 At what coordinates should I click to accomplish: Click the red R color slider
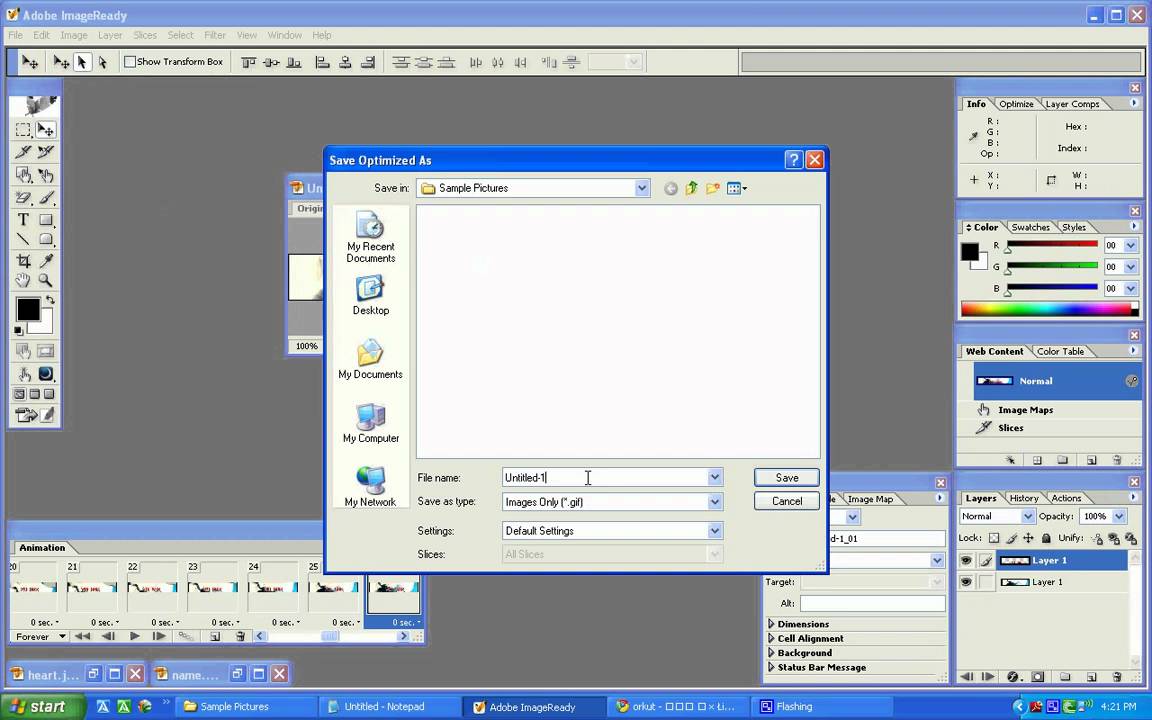pos(1052,244)
